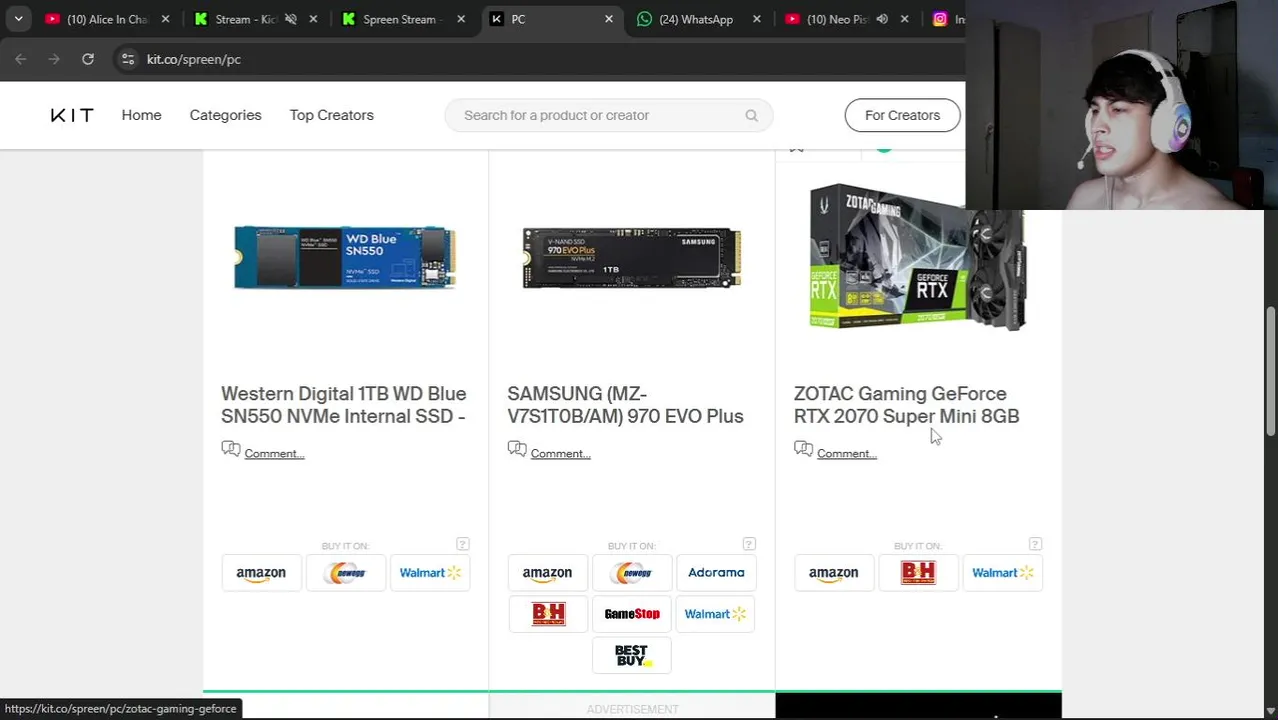Buy WD Blue SSD on Amazon
The height and width of the screenshot is (720, 1278).
(261, 573)
